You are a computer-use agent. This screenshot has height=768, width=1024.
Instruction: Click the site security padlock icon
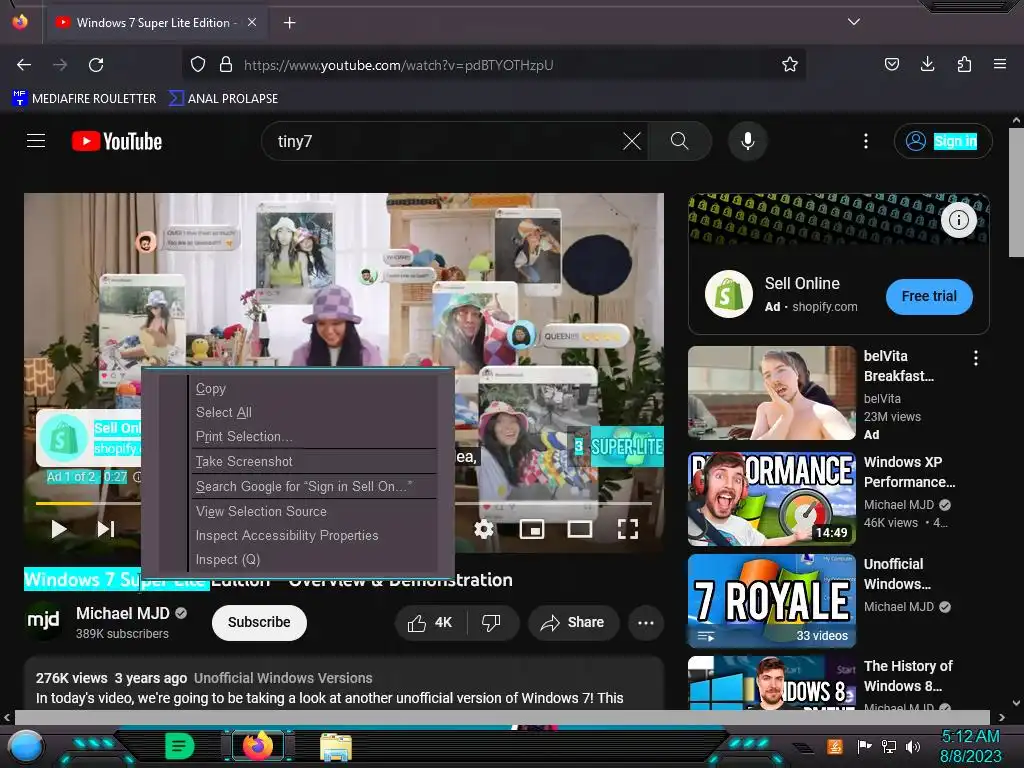click(x=226, y=65)
